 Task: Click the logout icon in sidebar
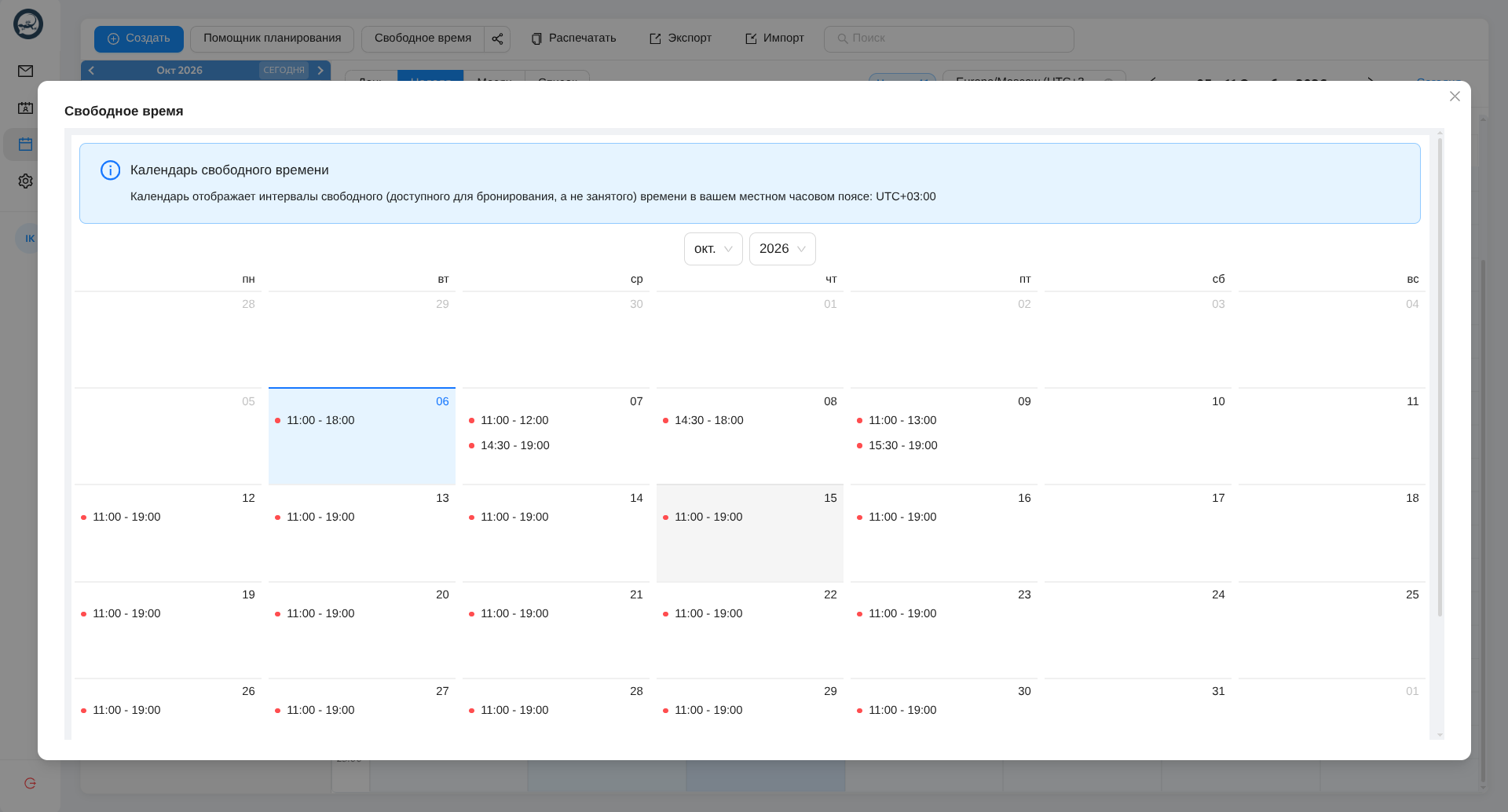pos(30,783)
